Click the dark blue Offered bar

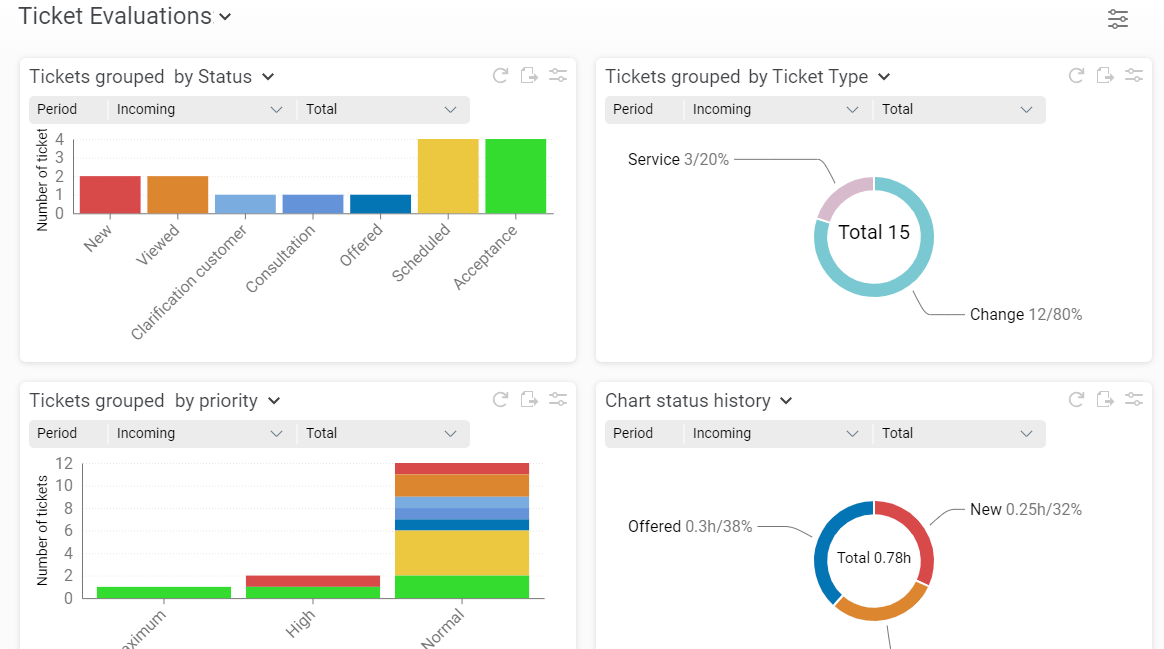[380, 204]
